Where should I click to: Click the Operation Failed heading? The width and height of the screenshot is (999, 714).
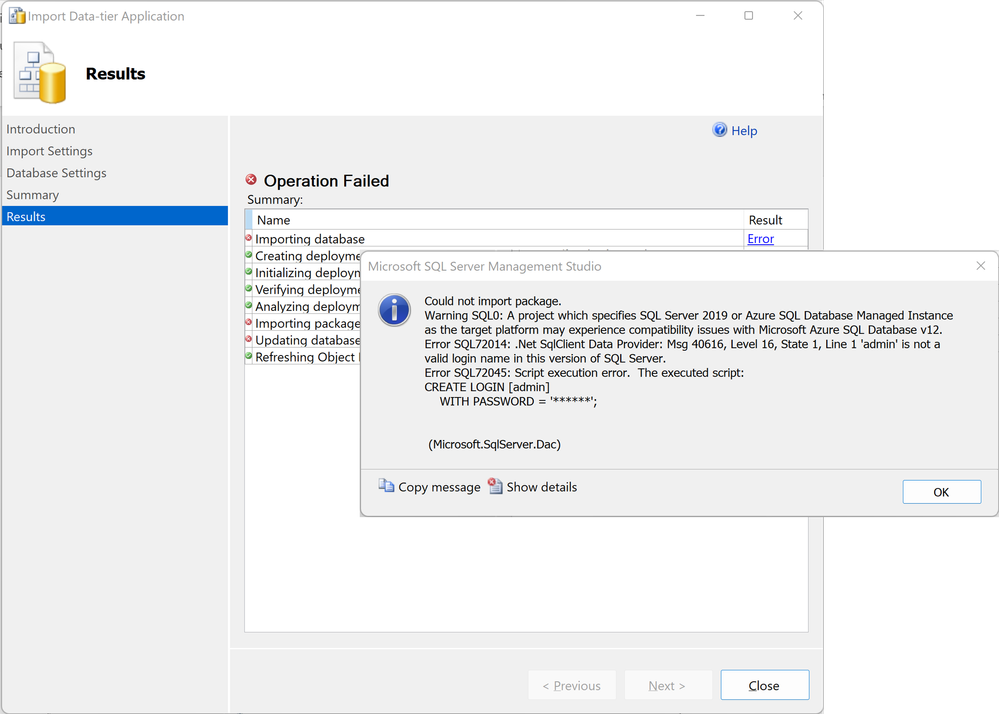(326, 181)
